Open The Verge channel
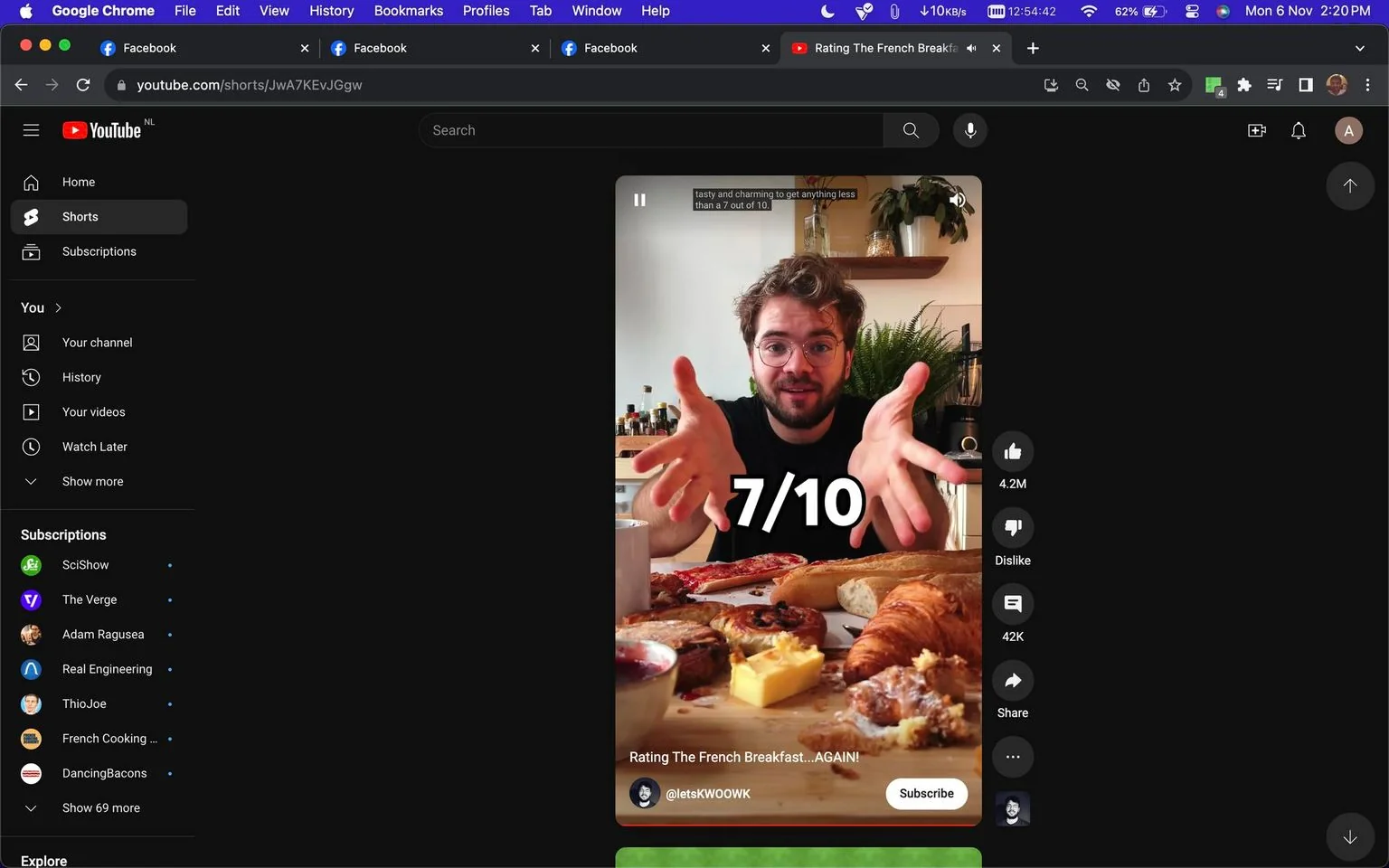The image size is (1389, 868). tap(99, 599)
